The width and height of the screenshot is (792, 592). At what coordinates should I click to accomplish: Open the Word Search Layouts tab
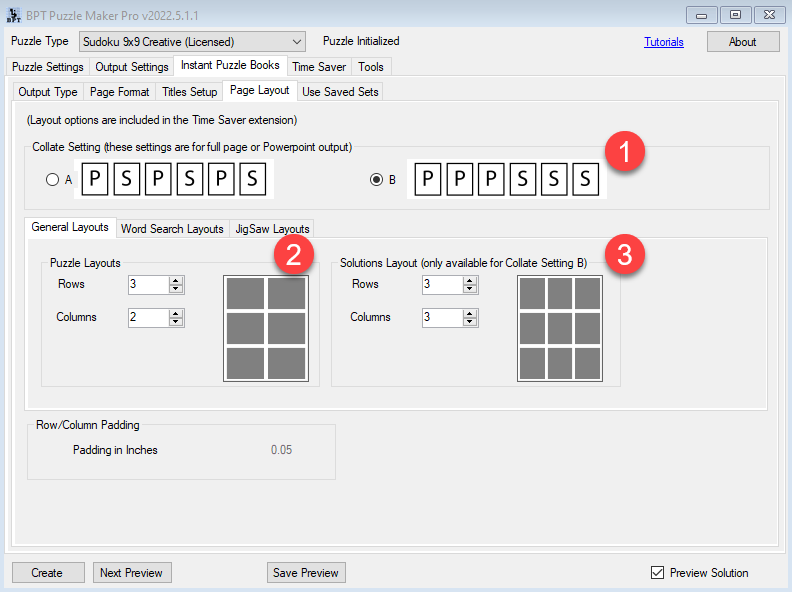coord(172,228)
